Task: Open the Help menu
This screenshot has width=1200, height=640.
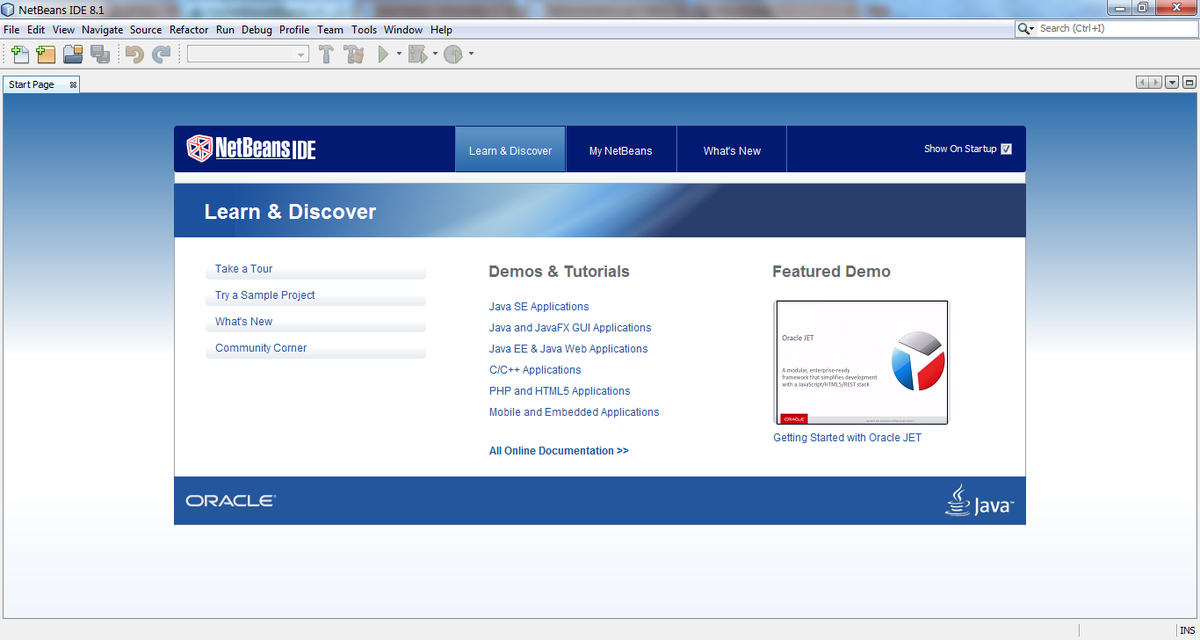Action: [x=441, y=30]
